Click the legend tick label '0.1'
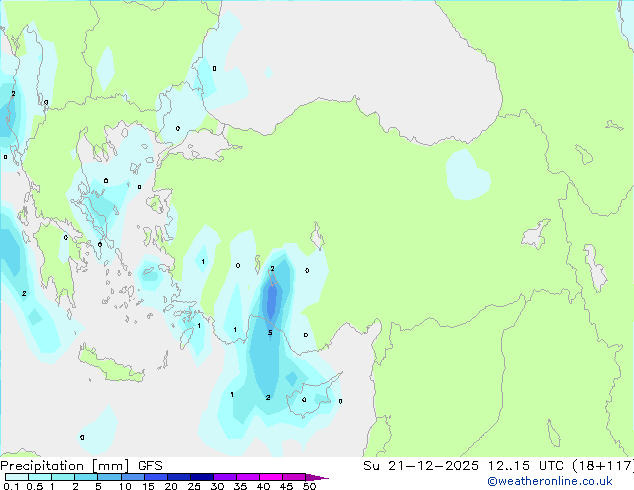 [11, 486]
